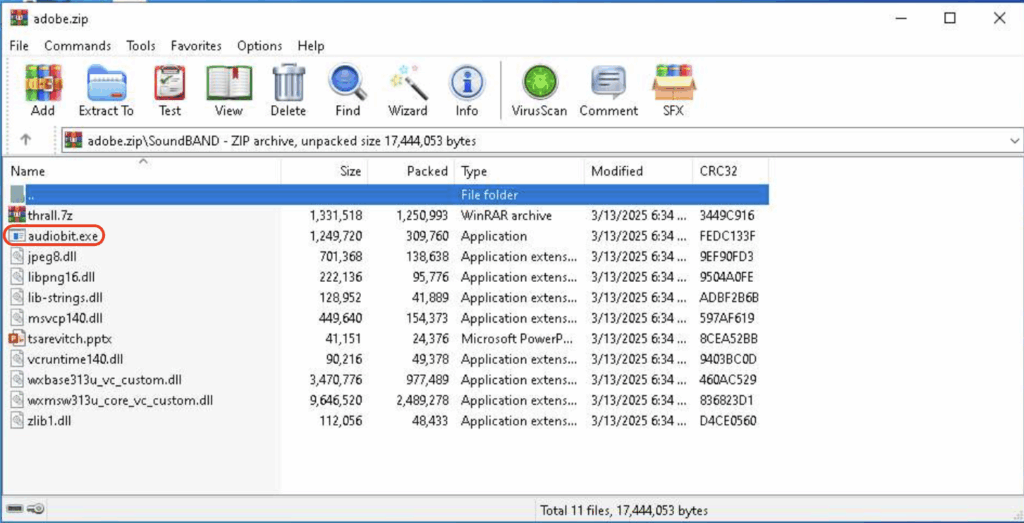Open the Tools menu

pyautogui.click(x=141, y=46)
